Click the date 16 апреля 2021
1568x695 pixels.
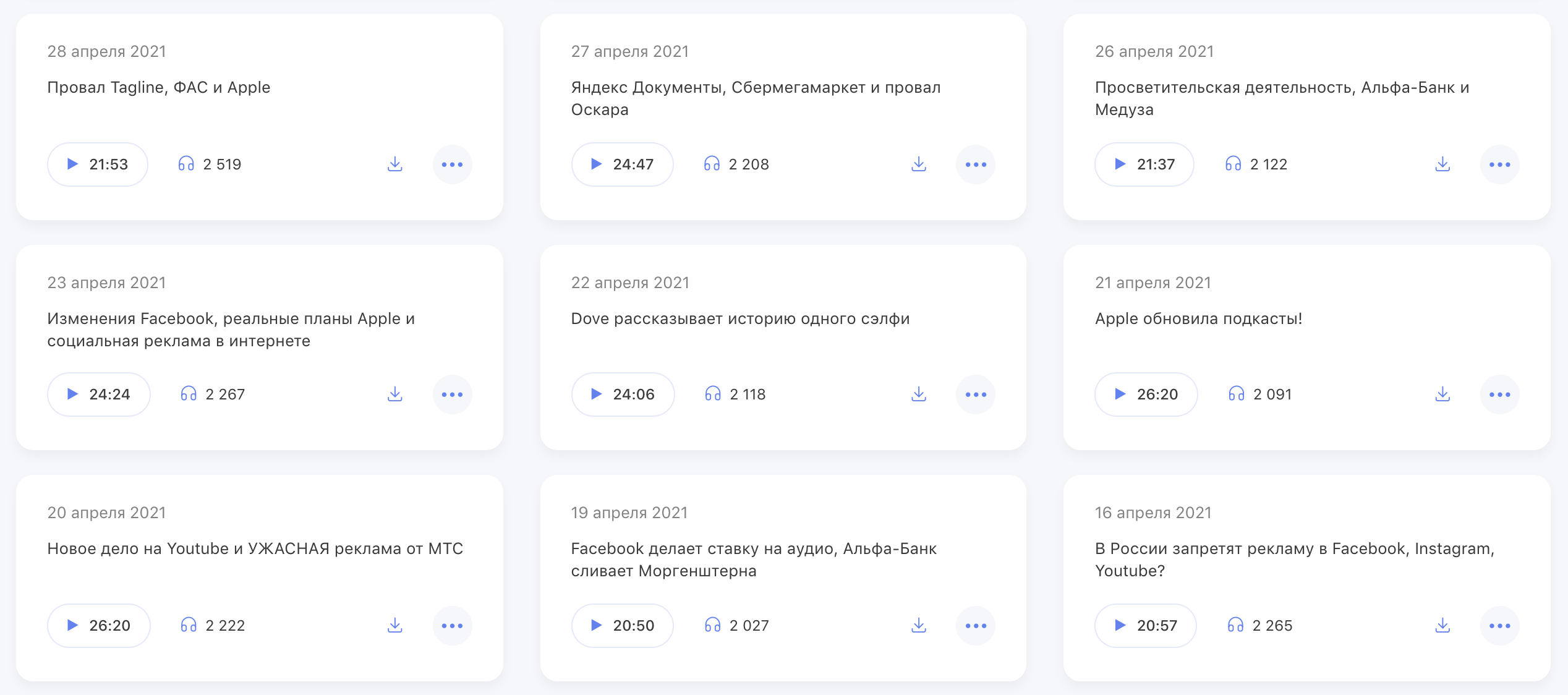pyautogui.click(x=1153, y=513)
